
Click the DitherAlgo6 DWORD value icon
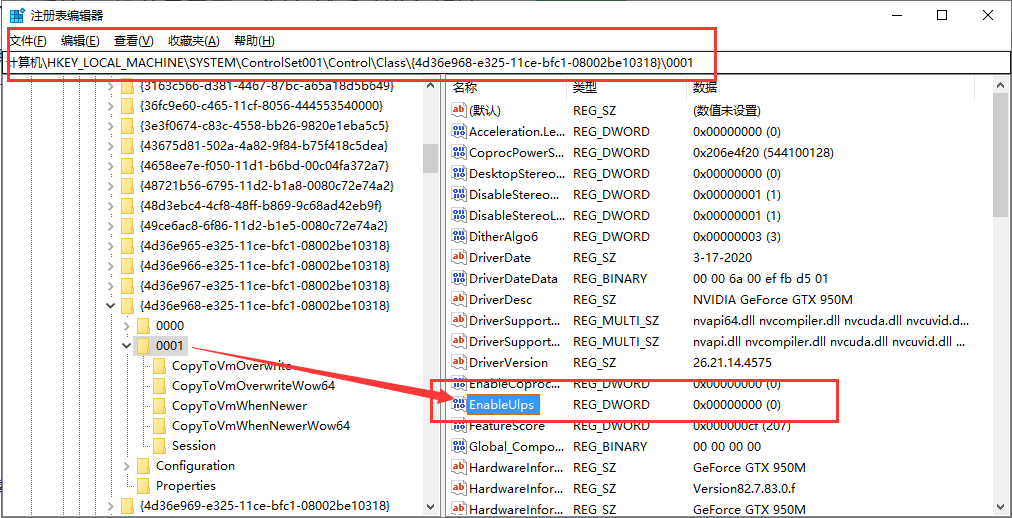(459, 237)
